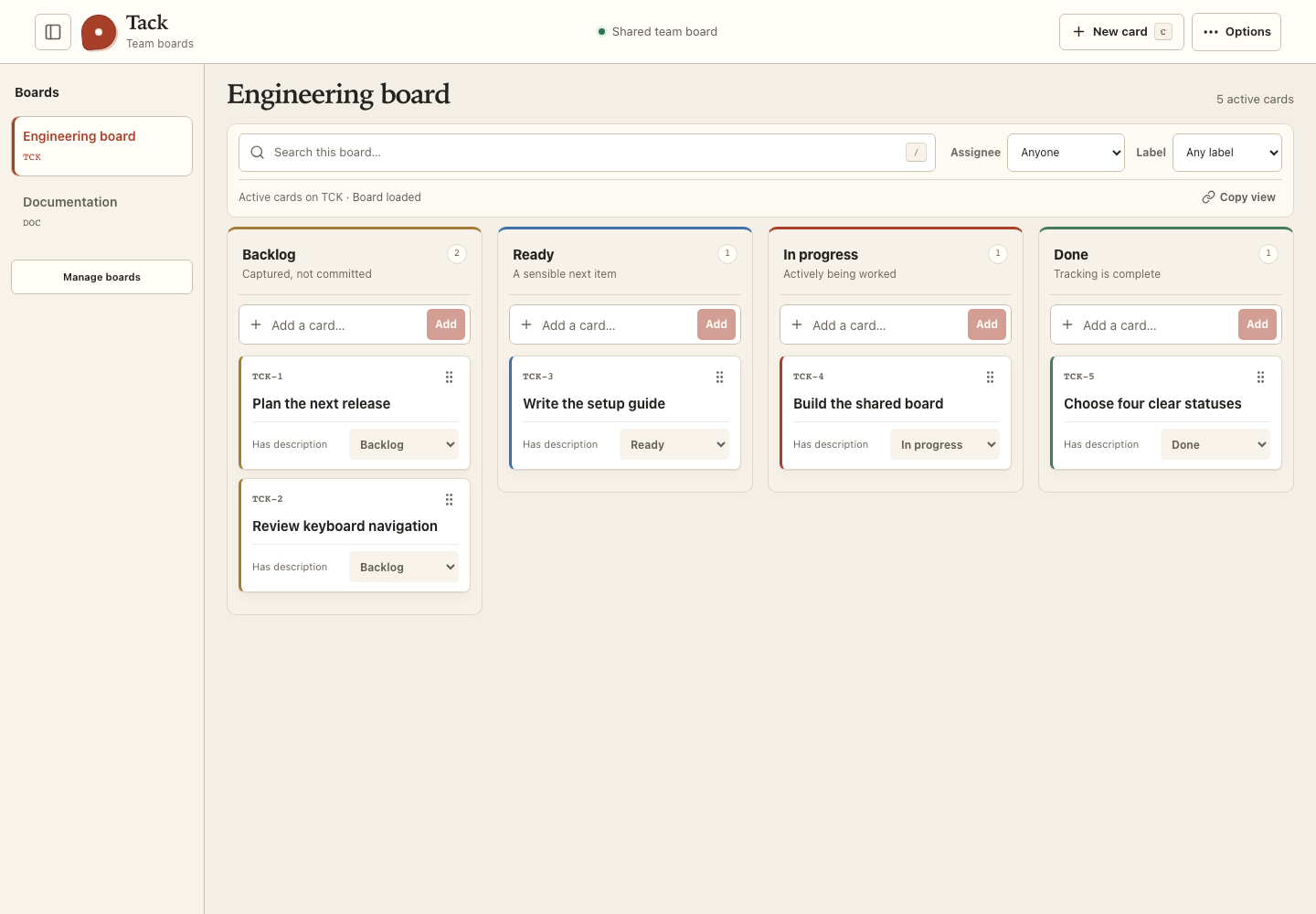Click Add button in Ready column
This screenshot has height=914, width=1316.
[716, 324]
